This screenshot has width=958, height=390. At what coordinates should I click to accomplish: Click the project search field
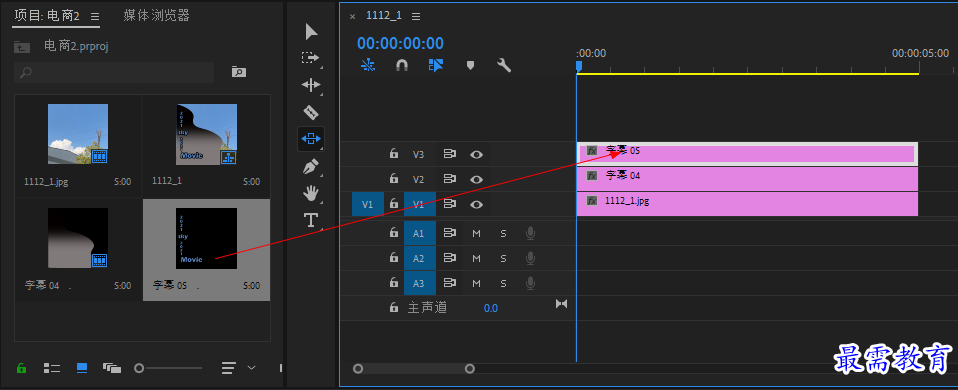[114, 72]
